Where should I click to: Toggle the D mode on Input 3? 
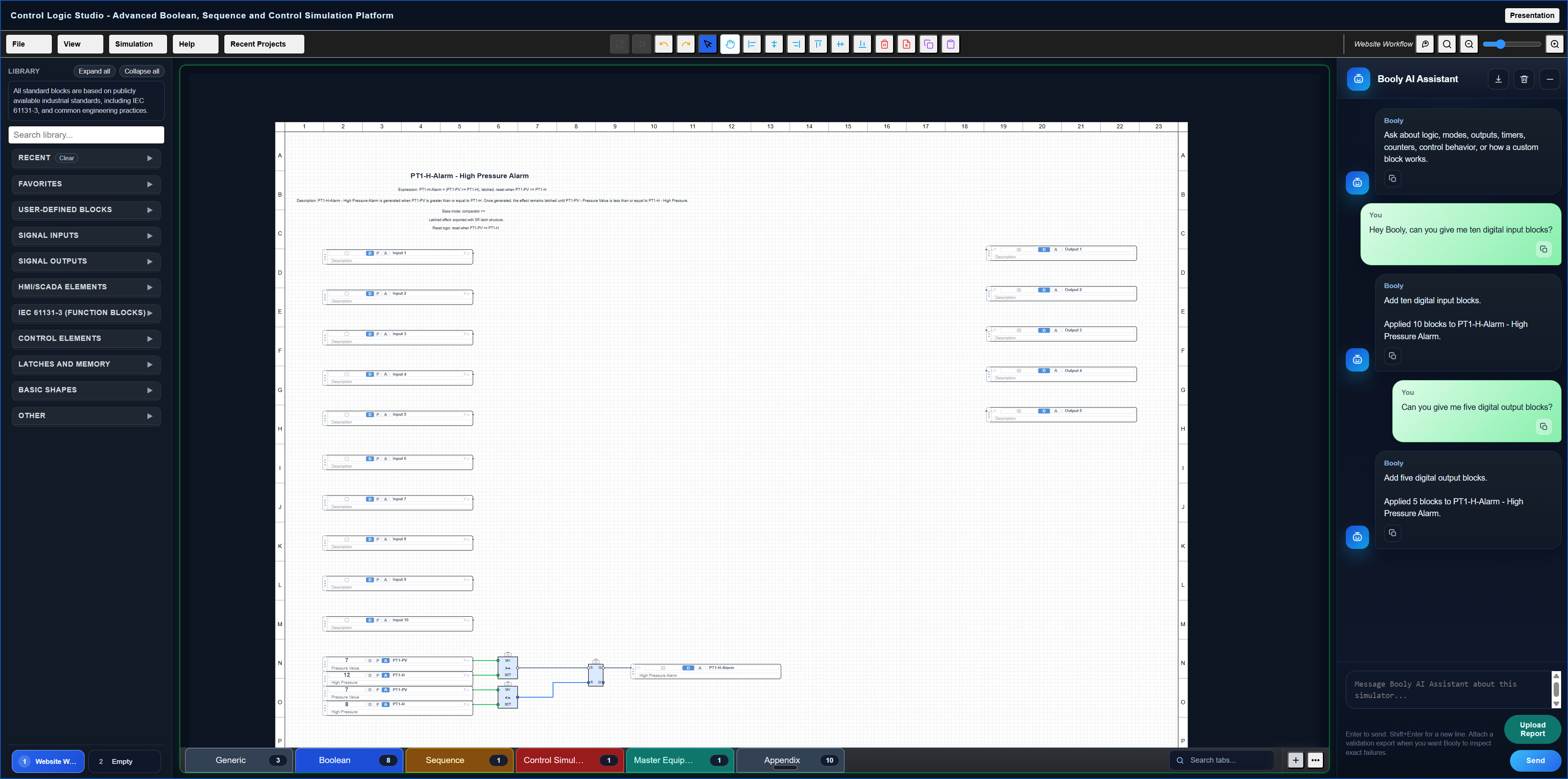point(369,334)
